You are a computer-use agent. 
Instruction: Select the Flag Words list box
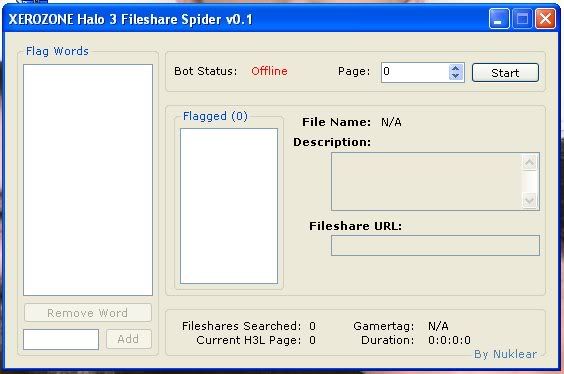88,180
